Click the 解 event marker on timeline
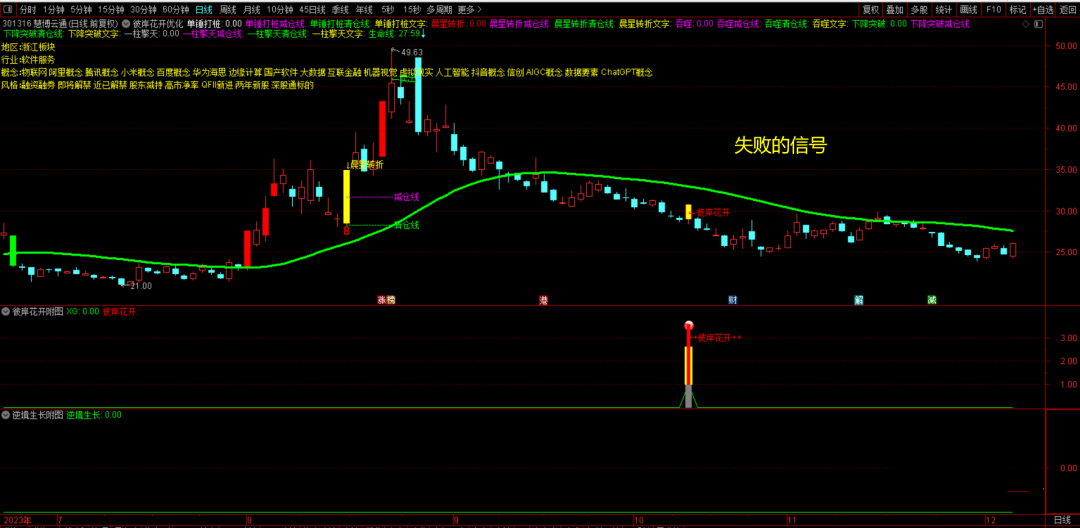 (x=858, y=300)
